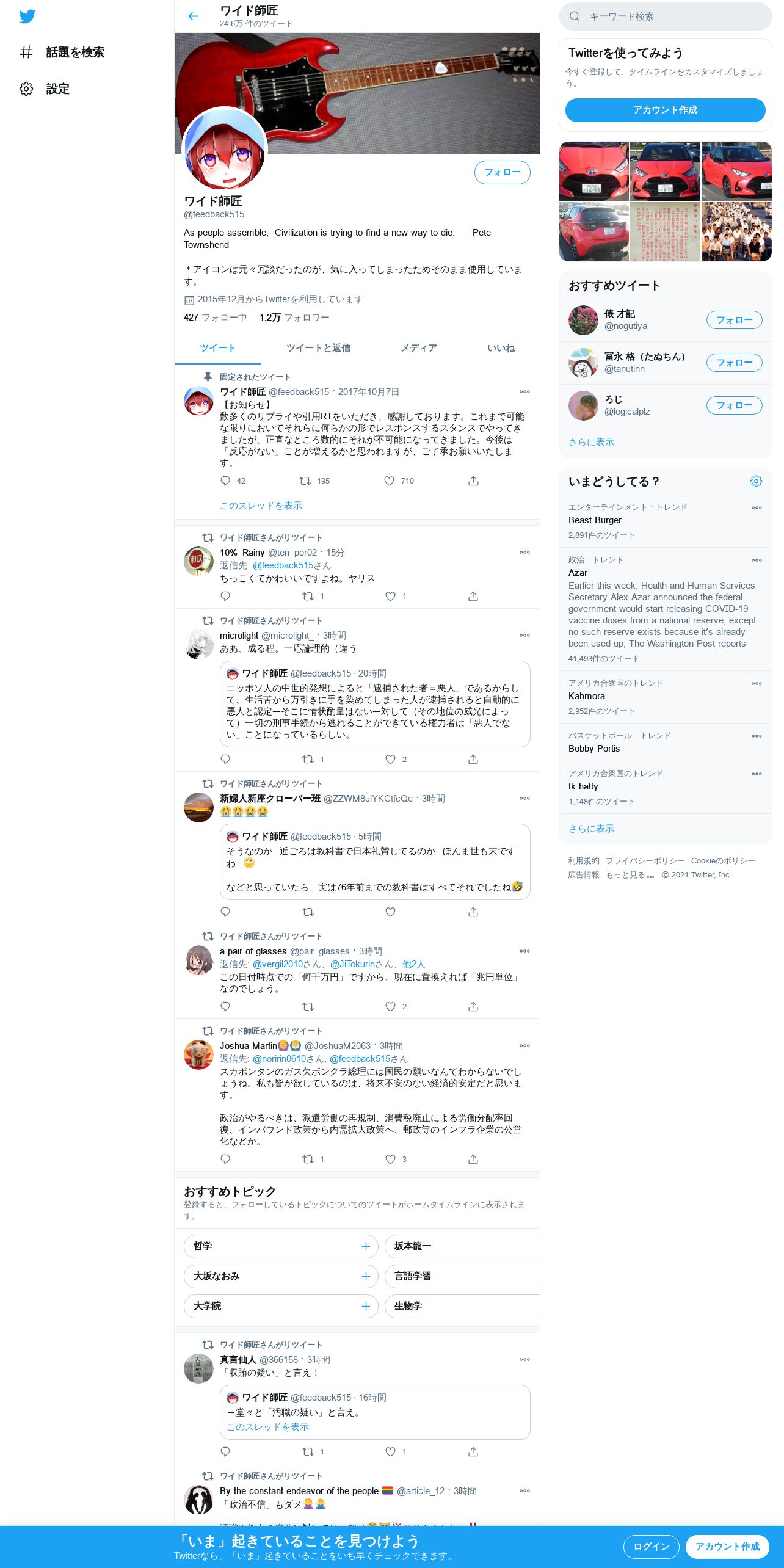The width and height of the screenshot is (784, 1568).
Task: Add the 哲学 topic with the plus
Action: [x=366, y=1247]
